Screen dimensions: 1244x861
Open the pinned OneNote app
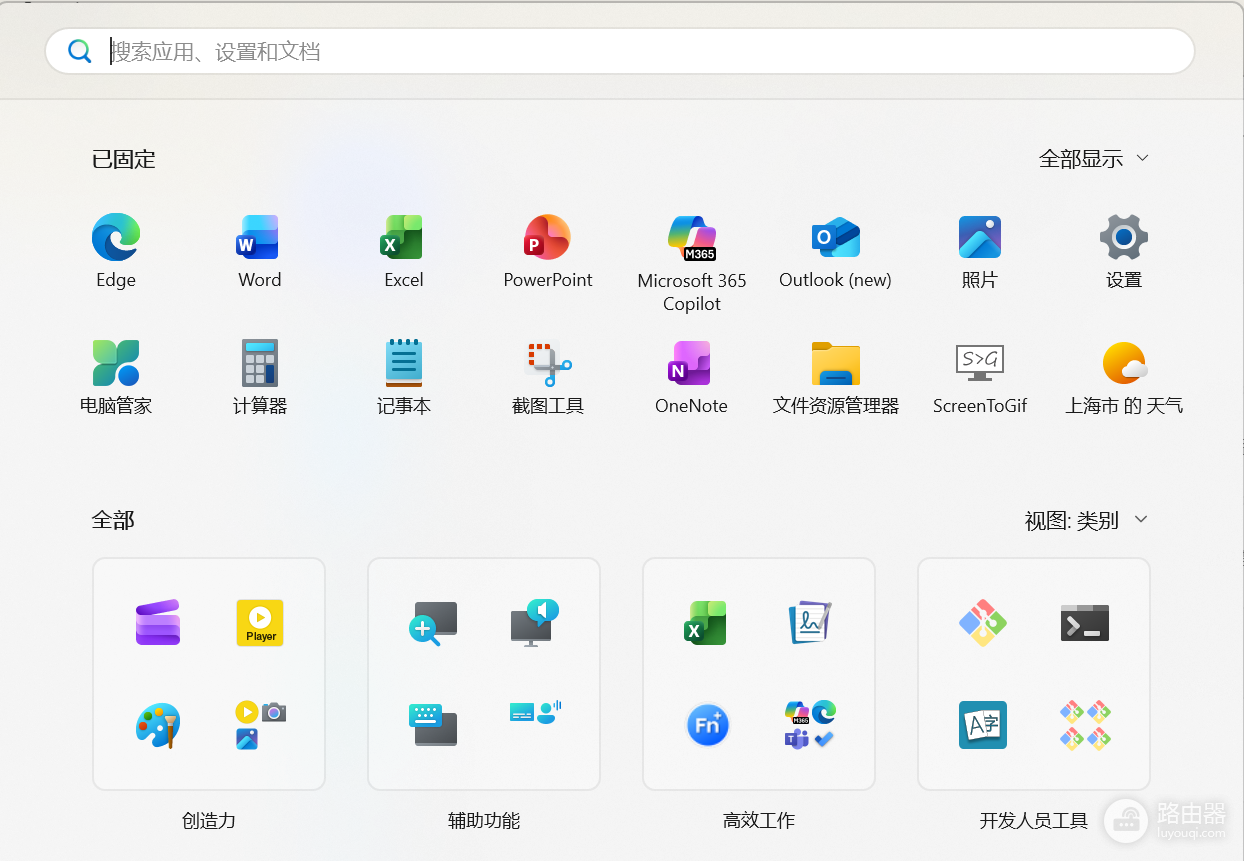(691, 363)
